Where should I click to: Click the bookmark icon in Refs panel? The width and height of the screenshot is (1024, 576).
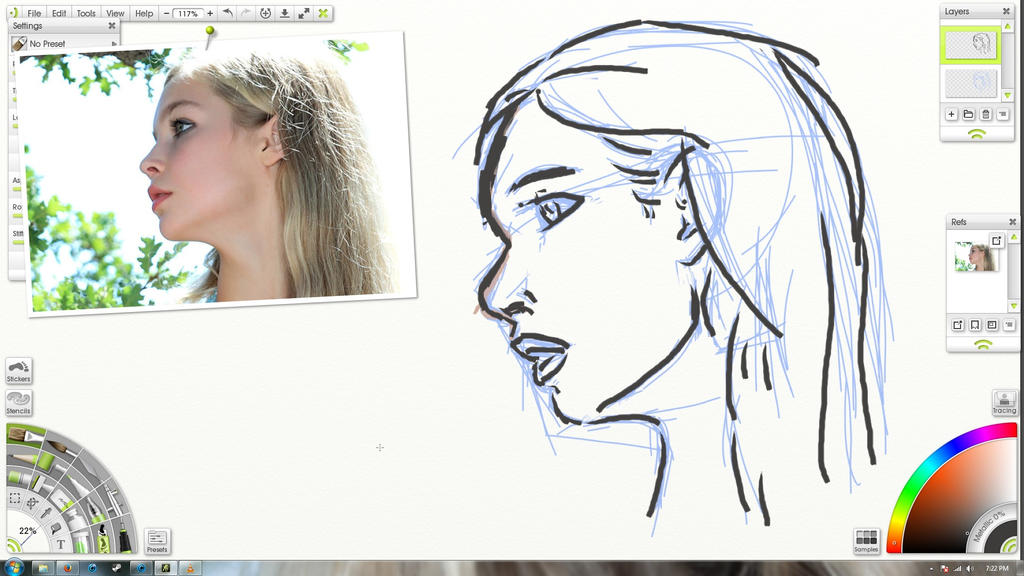coord(974,325)
